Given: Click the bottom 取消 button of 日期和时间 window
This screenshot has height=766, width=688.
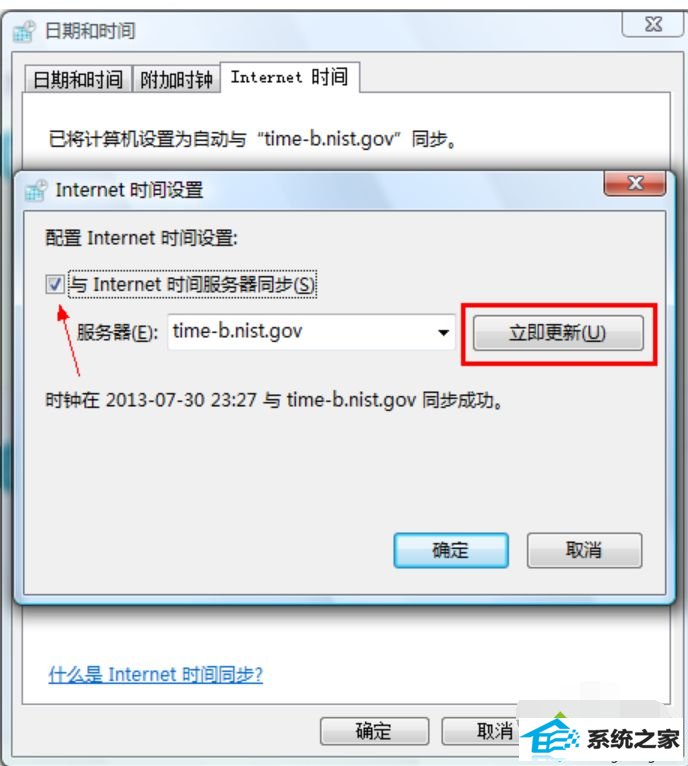Looking at the screenshot, I should [x=494, y=731].
